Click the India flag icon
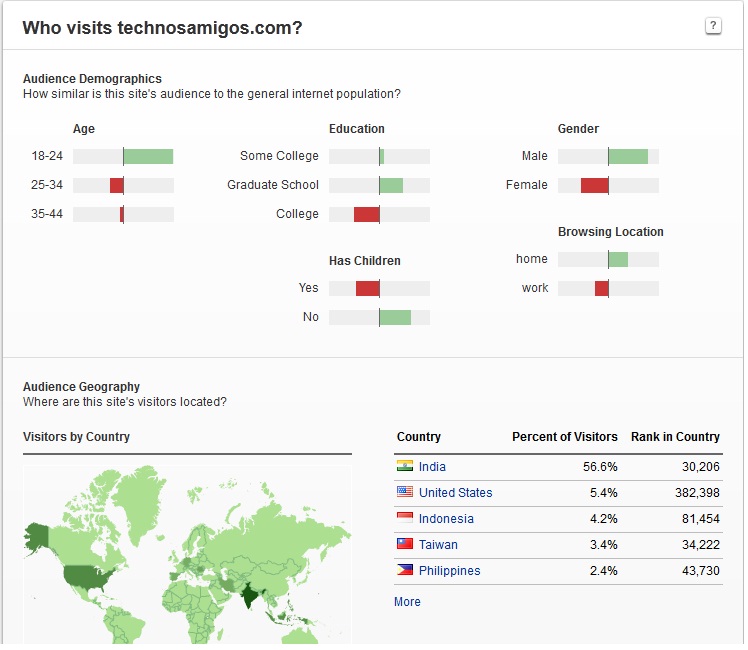Viewport: 748px width, 650px height. (x=407, y=468)
